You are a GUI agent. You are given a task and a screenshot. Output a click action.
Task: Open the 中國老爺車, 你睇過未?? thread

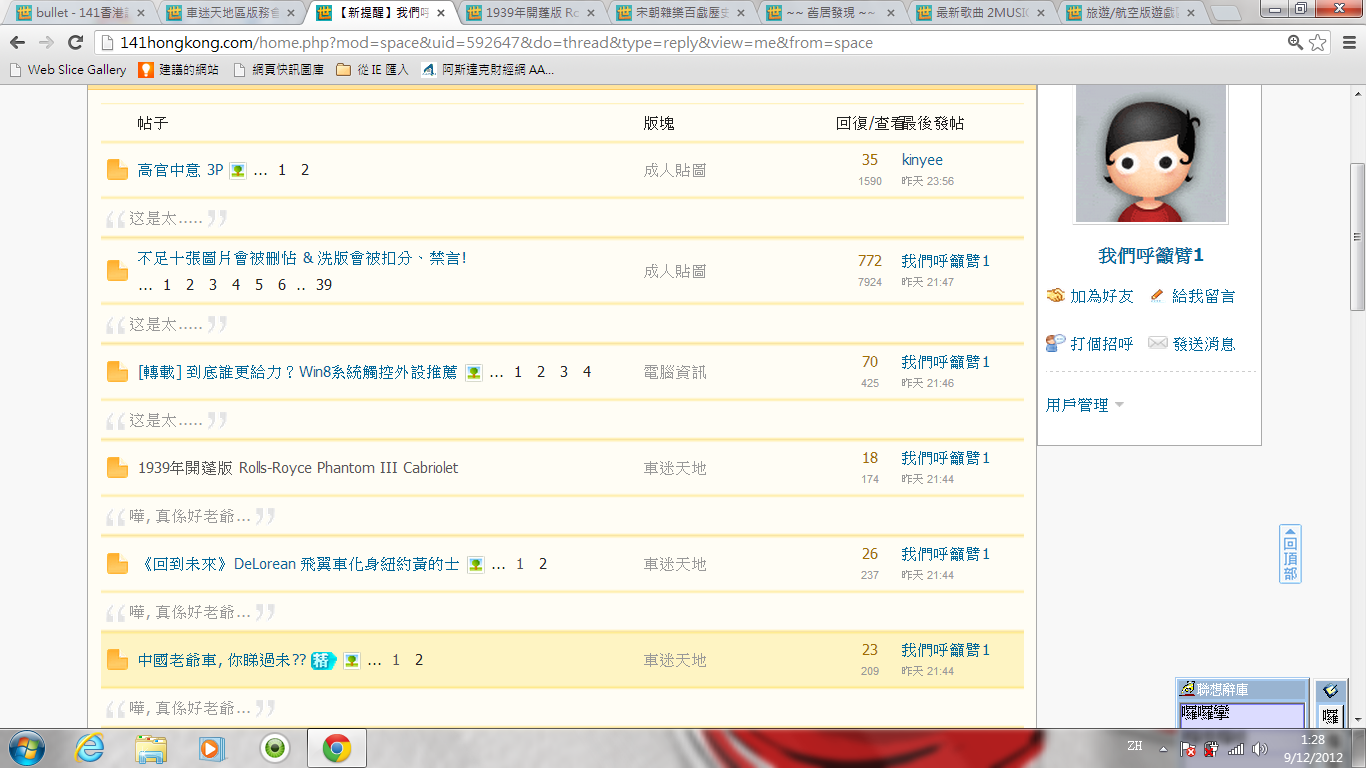click(221, 660)
